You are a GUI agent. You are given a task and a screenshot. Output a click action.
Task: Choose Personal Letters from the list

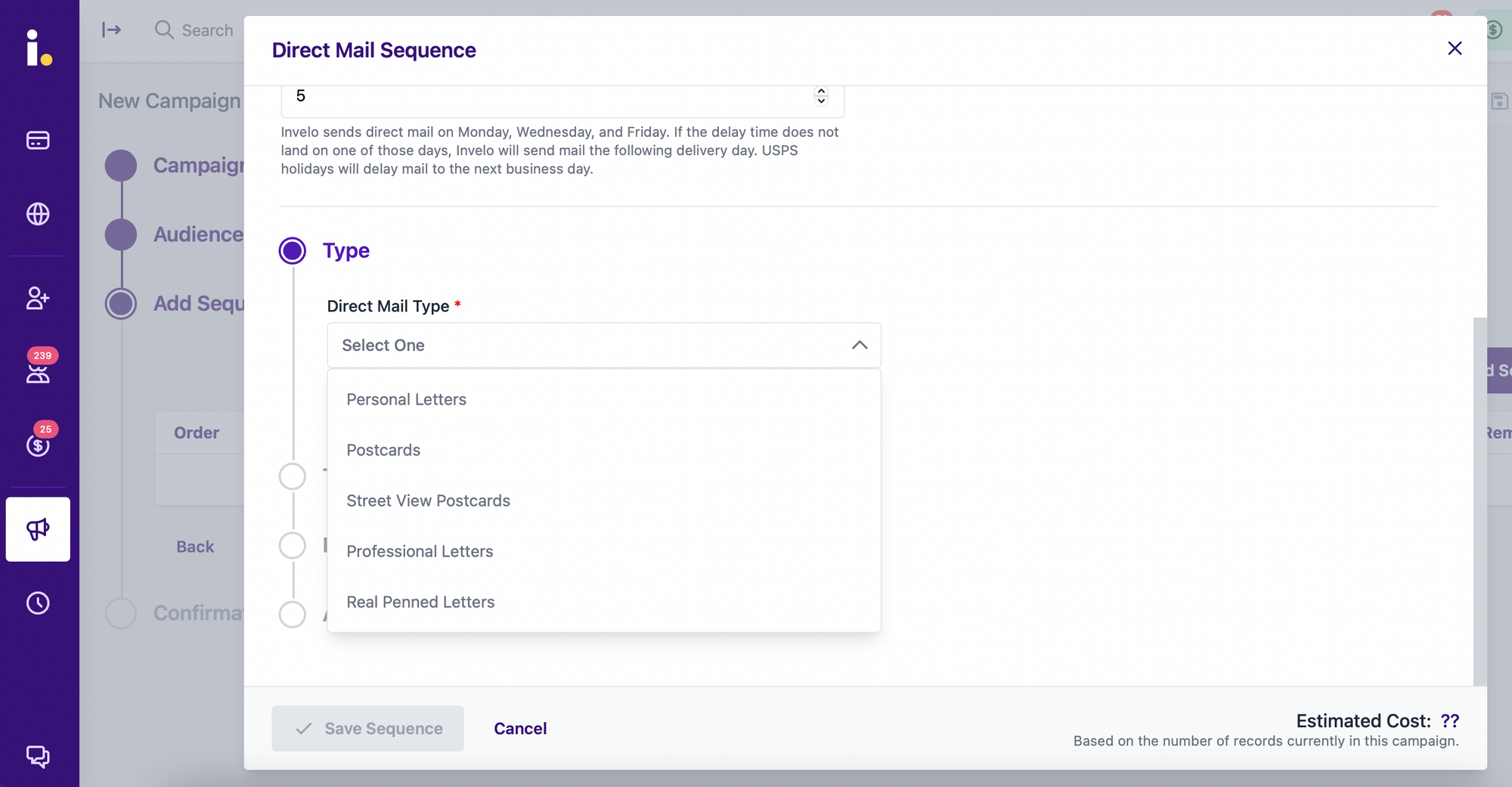[407, 399]
